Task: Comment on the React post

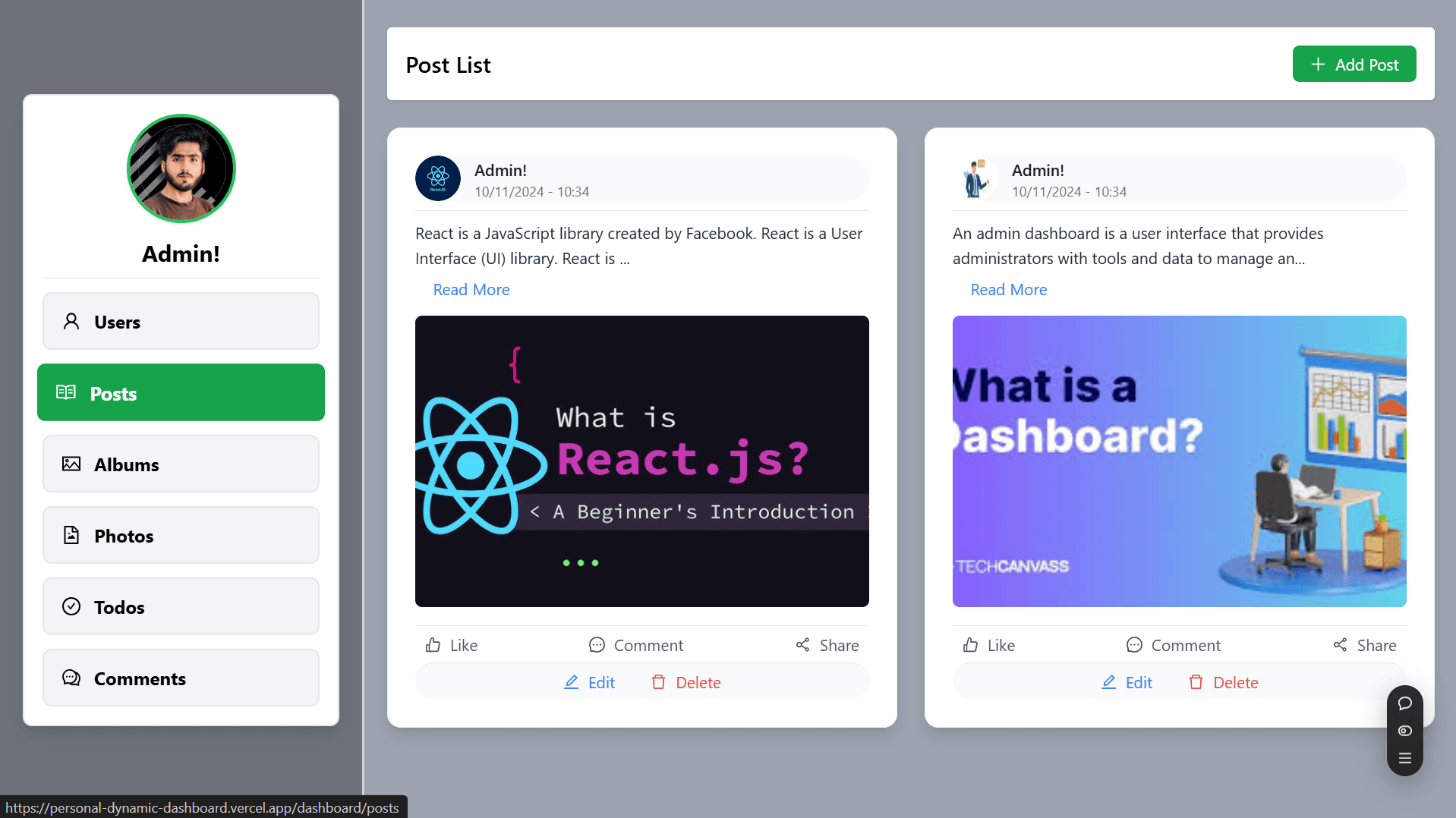Action: (x=636, y=645)
